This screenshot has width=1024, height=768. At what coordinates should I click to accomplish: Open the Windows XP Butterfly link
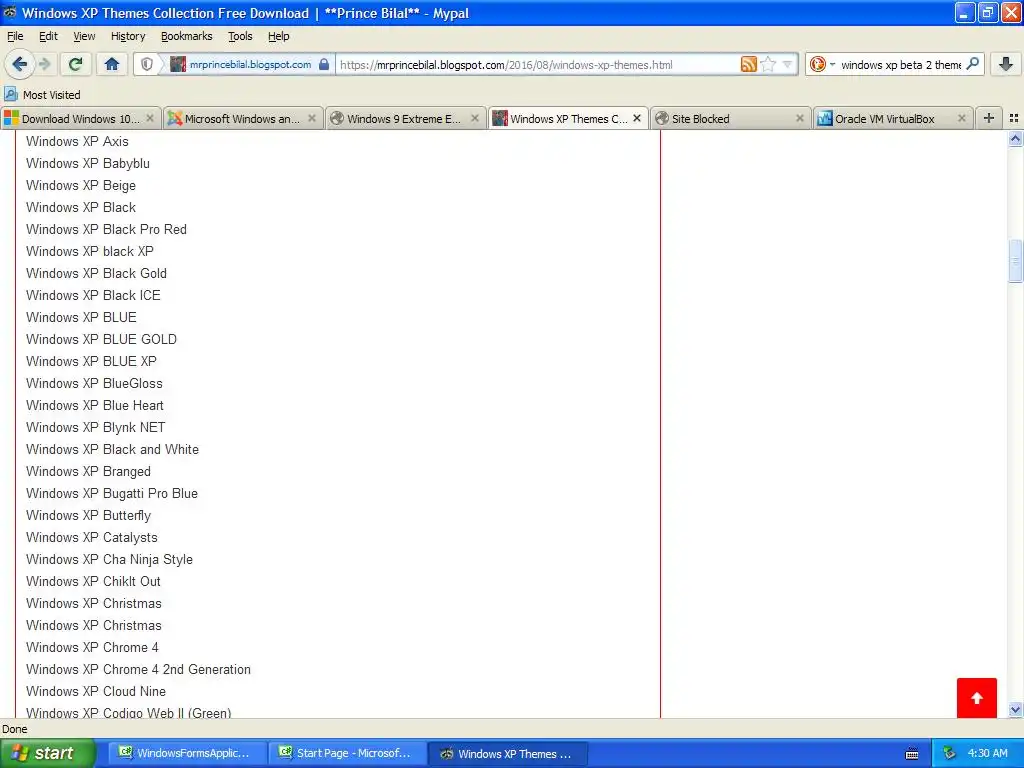(x=88, y=515)
